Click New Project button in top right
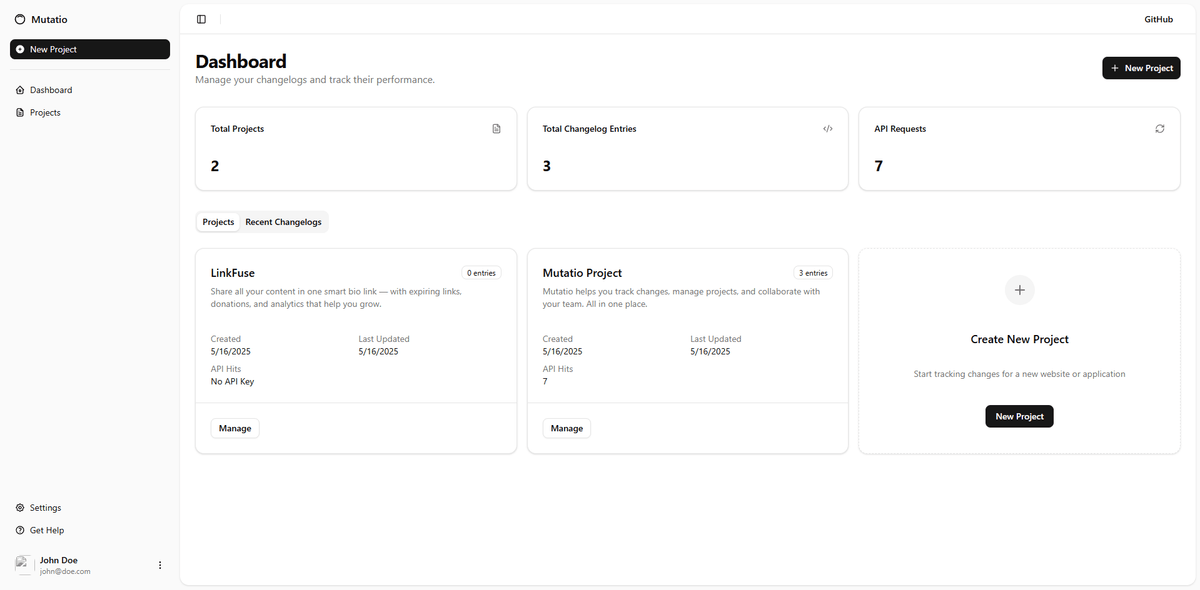Screen dimensions: 1200x590 [x=1141, y=68]
